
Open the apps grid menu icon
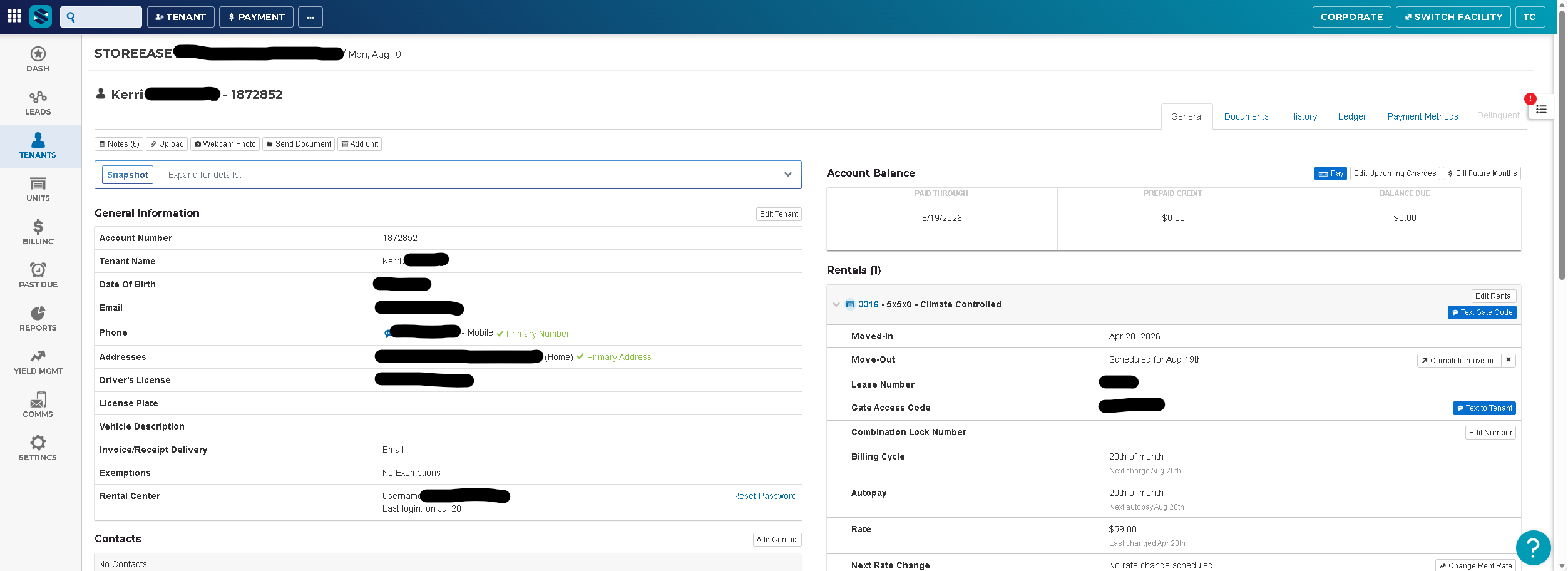[14, 16]
